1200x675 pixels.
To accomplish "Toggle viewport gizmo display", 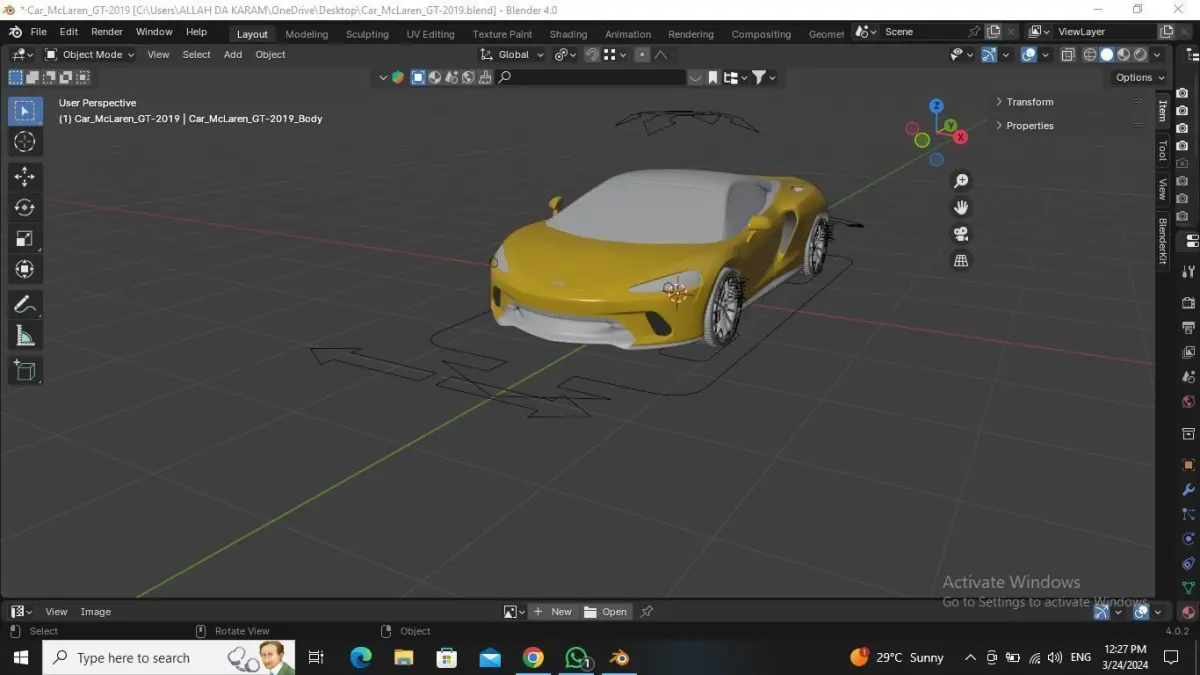I will pyautogui.click(x=989, y=55).
